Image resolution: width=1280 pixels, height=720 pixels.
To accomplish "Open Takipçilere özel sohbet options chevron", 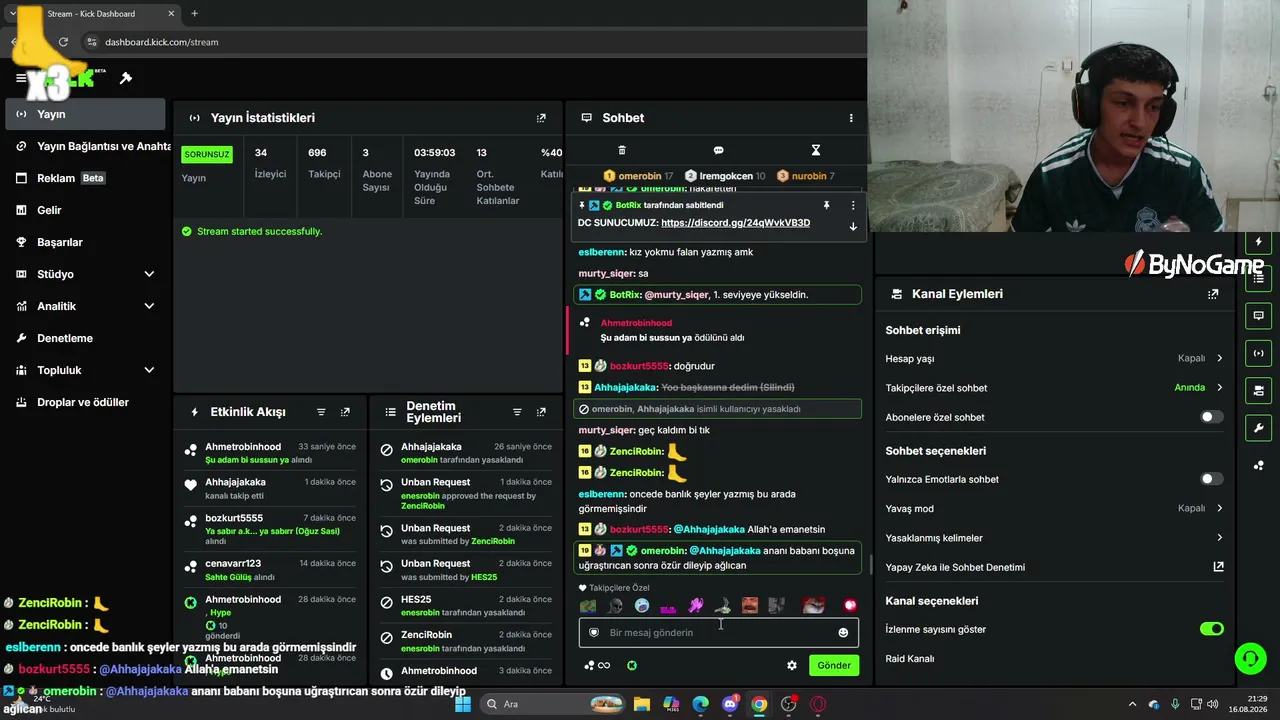I will tap(1219, 387).
